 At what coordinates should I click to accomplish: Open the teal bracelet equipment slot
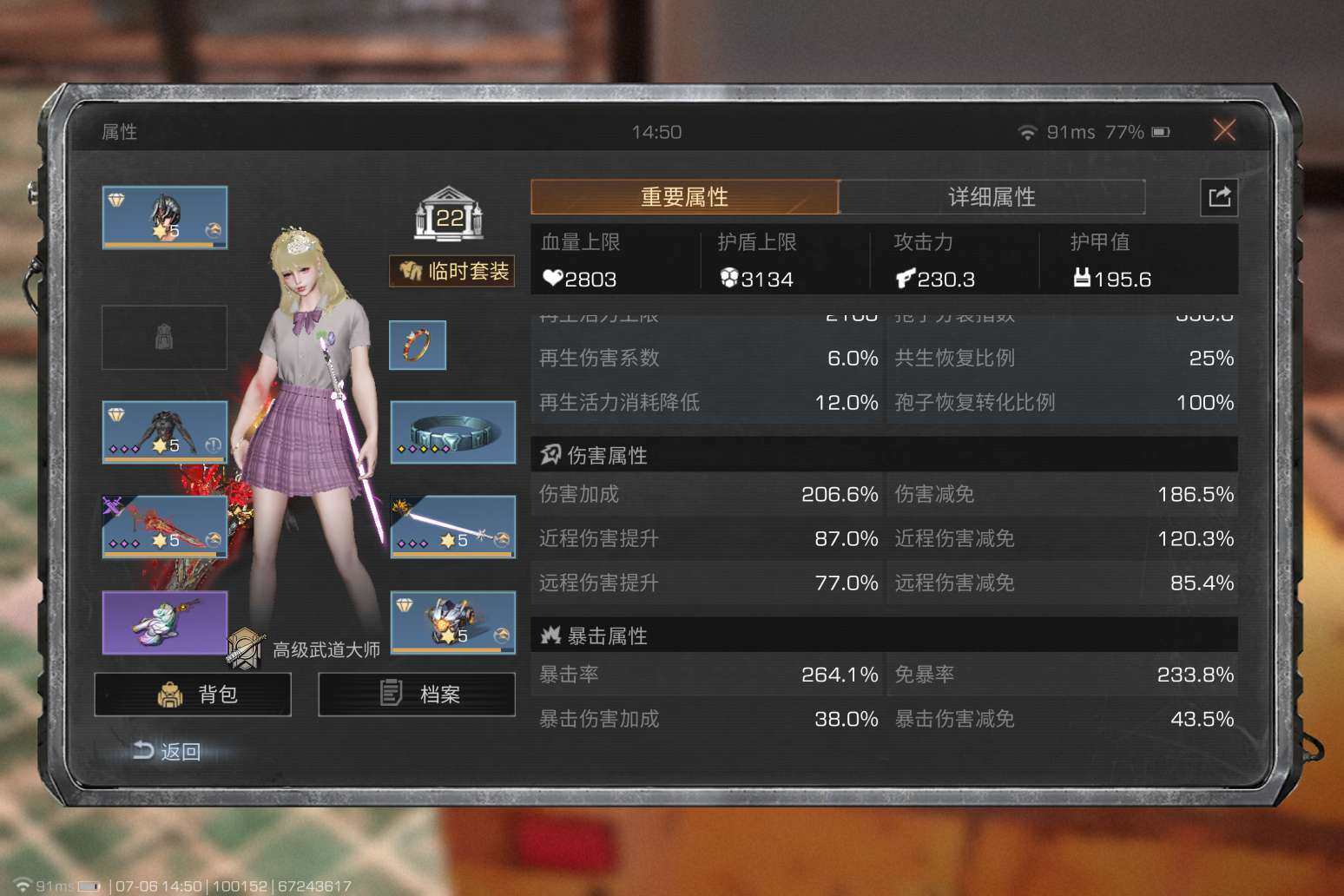coord(453,432)
